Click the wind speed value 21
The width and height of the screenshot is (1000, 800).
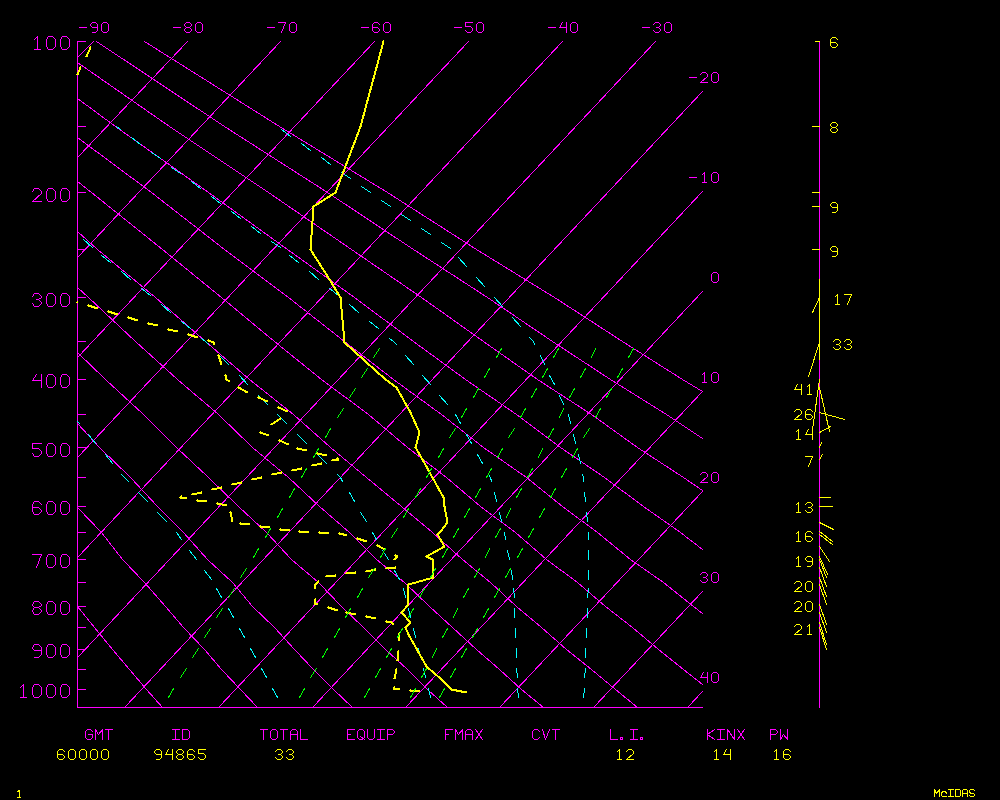pos(803,629)
